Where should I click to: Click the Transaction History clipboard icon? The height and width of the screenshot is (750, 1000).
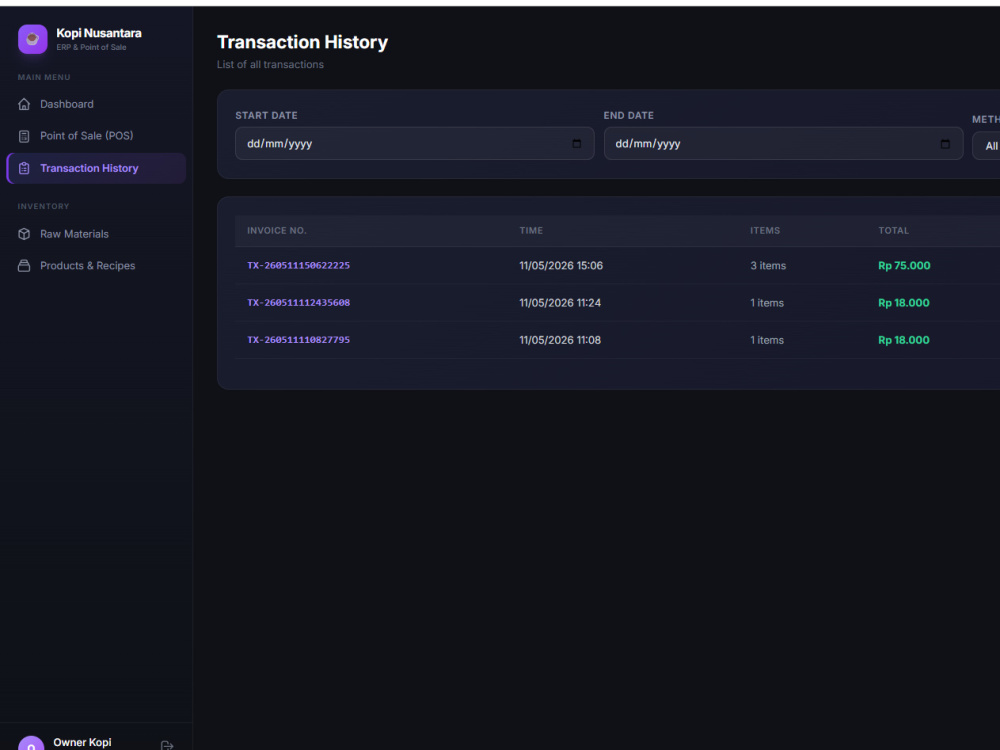tap(24, 168)
